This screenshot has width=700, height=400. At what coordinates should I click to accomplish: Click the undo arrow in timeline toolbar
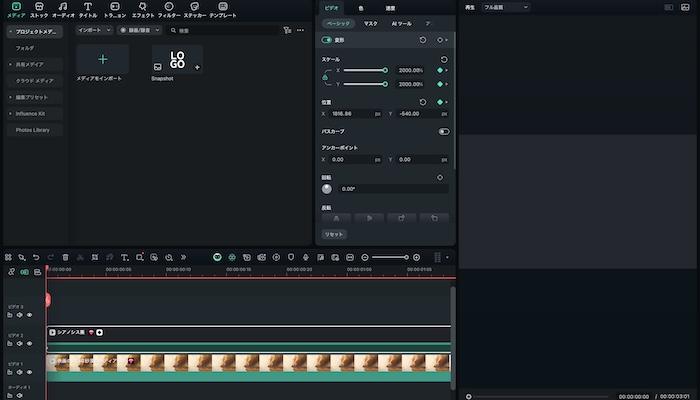click(x=36, y=257)
